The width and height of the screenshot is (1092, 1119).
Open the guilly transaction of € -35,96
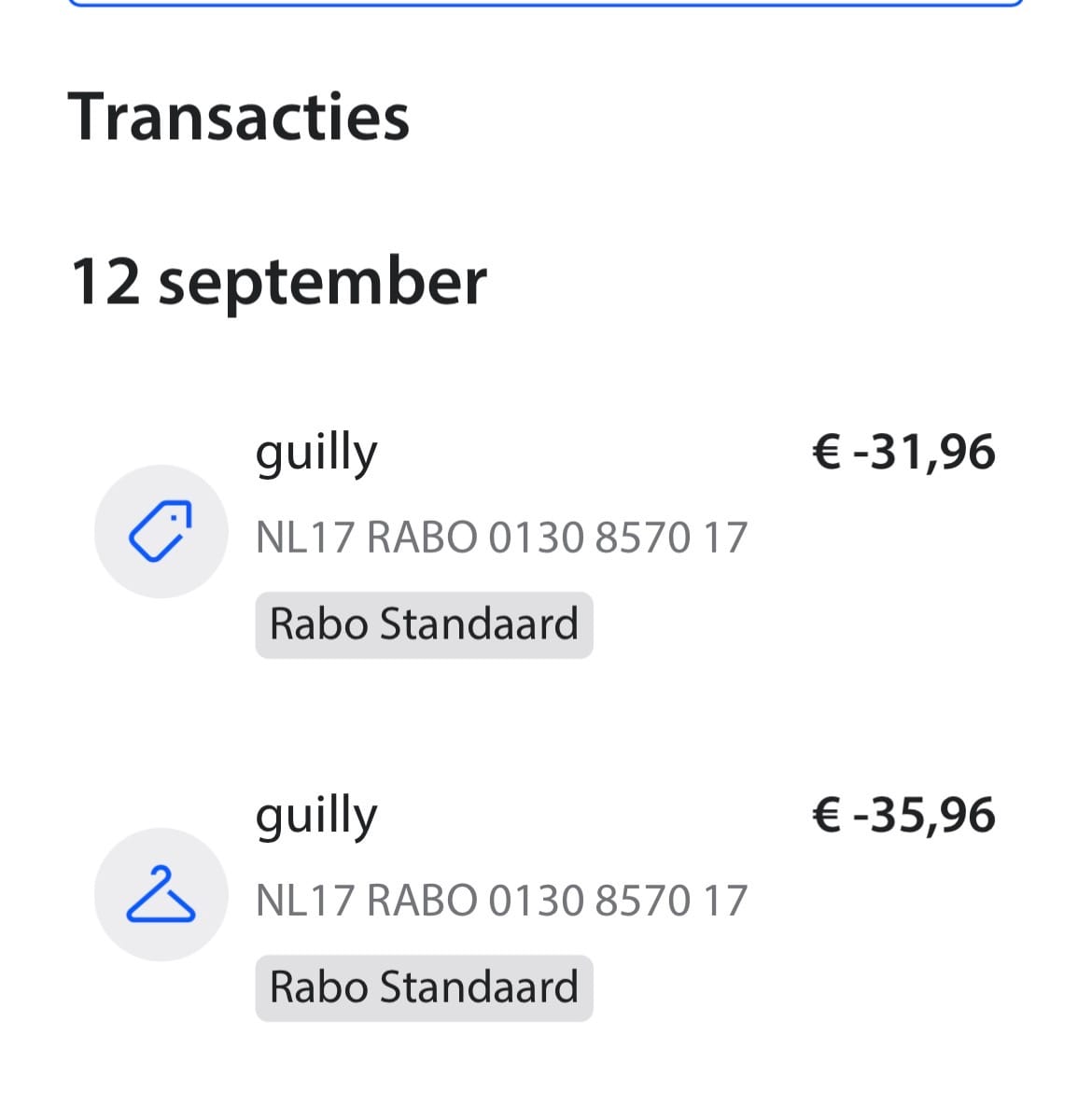(x=546, y=905)
